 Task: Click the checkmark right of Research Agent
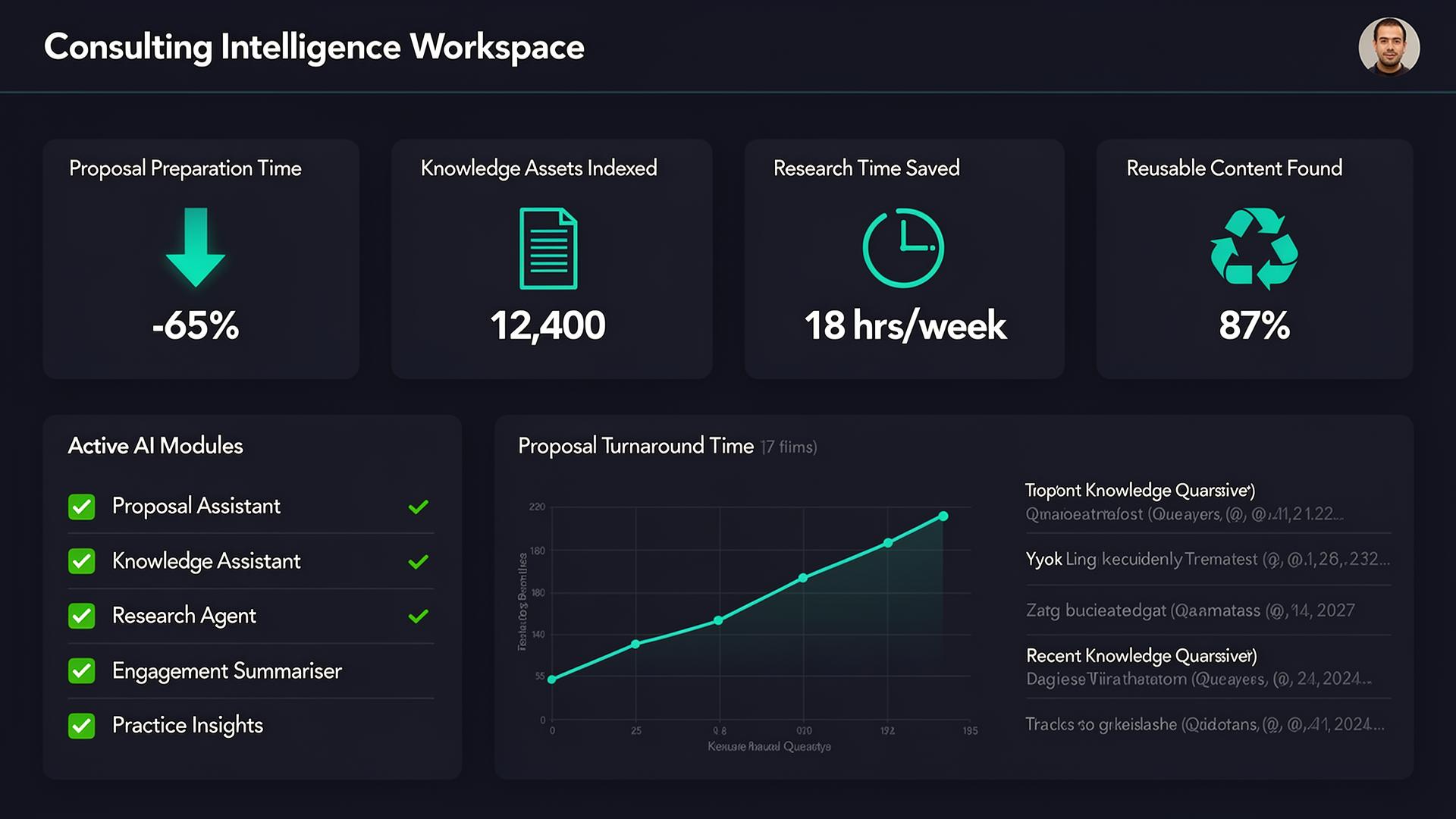419,616
